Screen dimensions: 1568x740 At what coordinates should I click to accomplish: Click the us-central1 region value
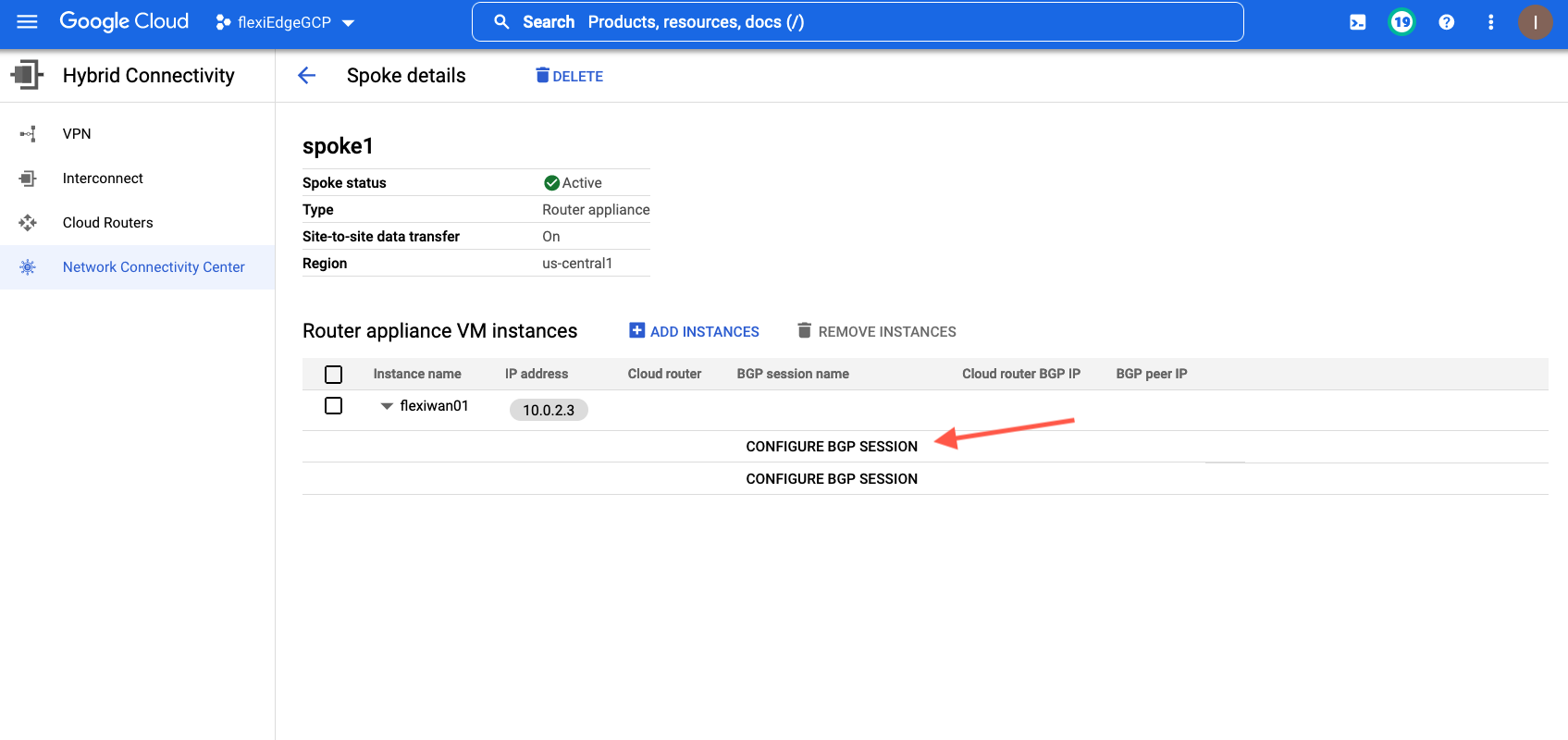[577, 264]
